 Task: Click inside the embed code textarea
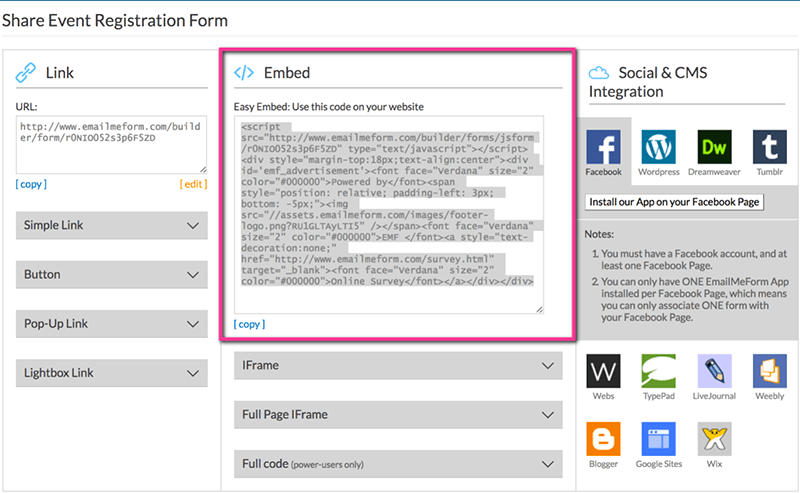click(389, 214)
